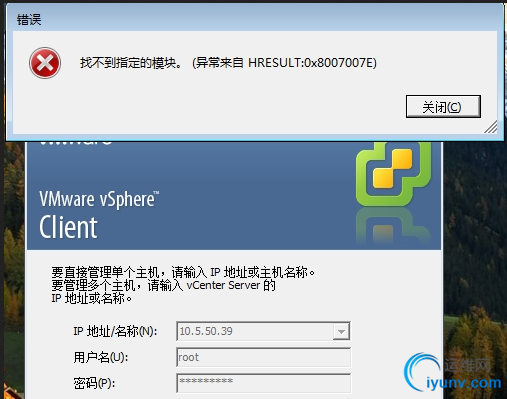Click the 用户名 field containing root
Screen dimensions: 507x399
pyautogui.click(x=263, y=357)
